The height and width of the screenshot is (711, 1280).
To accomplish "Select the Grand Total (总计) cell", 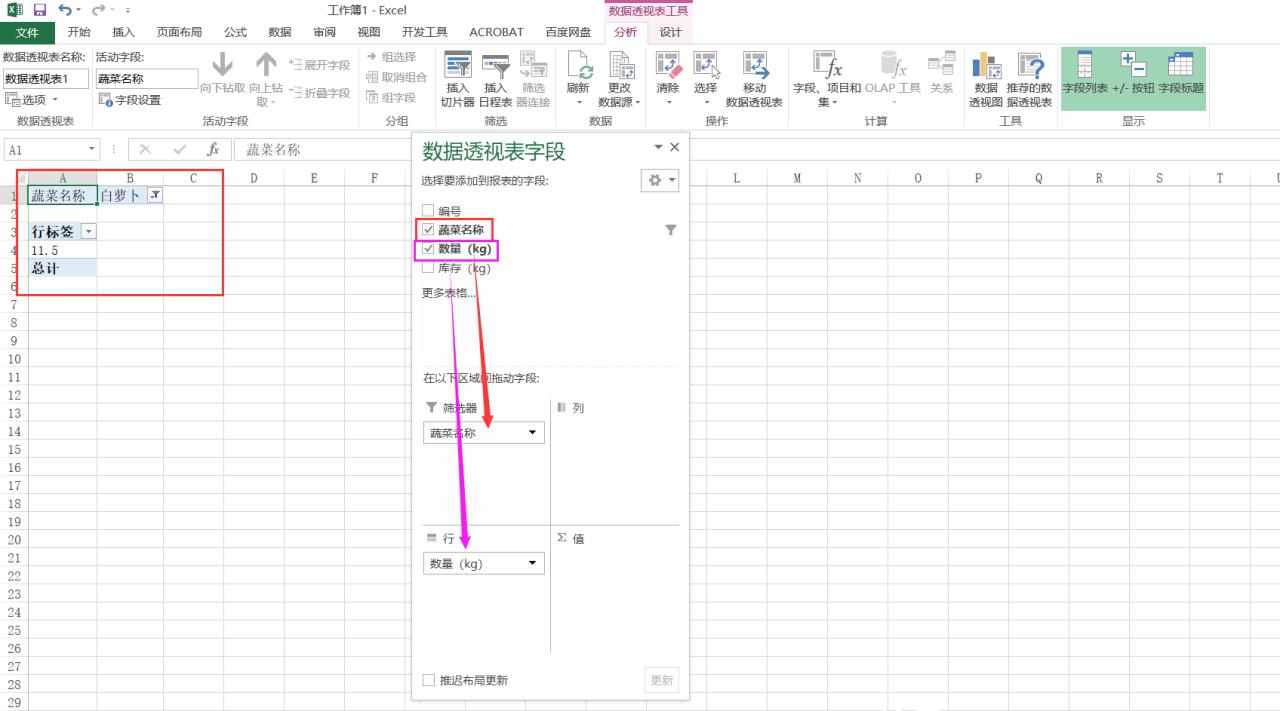I will click(x=63, y=268).
